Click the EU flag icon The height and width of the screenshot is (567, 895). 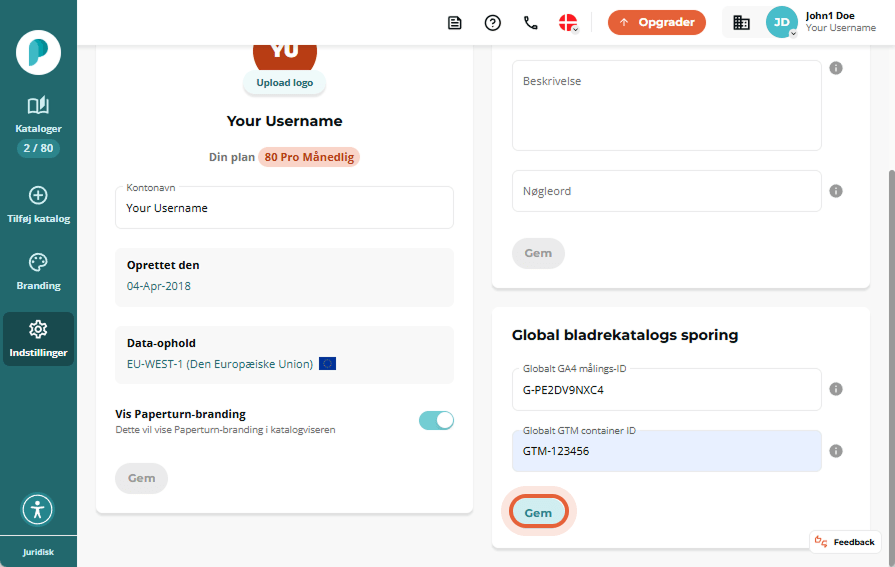point(327,364)
